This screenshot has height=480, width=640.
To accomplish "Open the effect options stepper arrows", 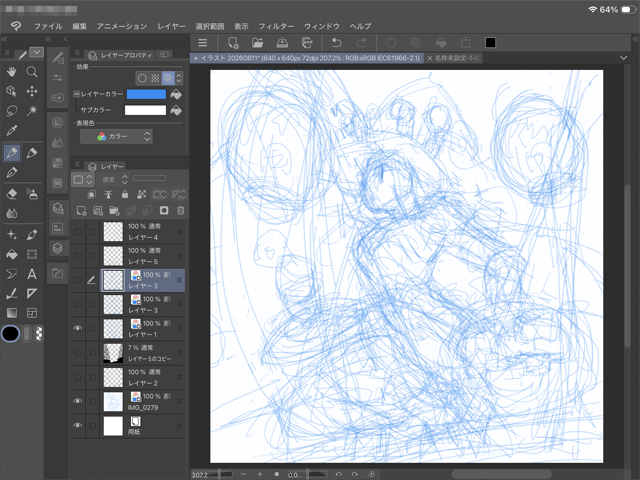I will coord(179,78).
